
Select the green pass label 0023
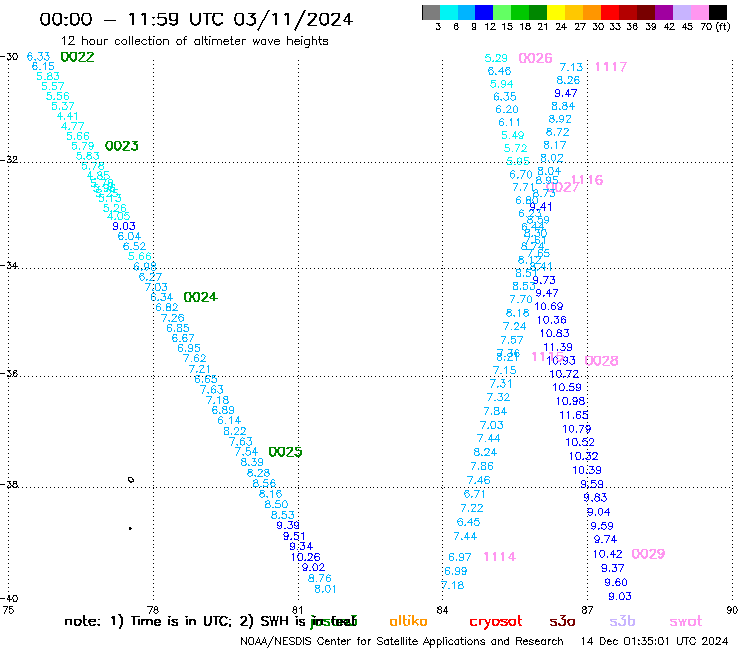click(x=122, y=146)
